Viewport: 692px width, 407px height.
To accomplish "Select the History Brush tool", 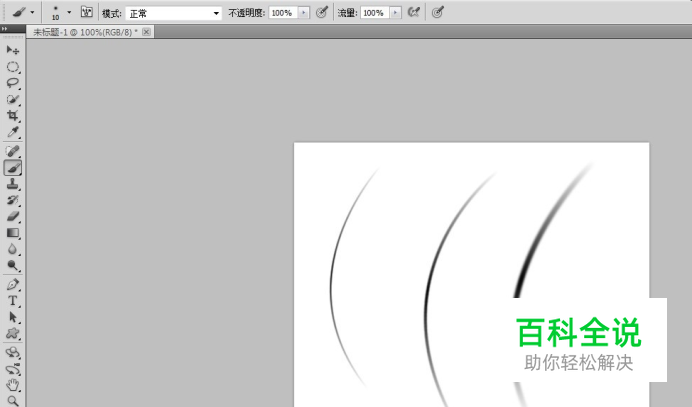I will coord(12,200).
